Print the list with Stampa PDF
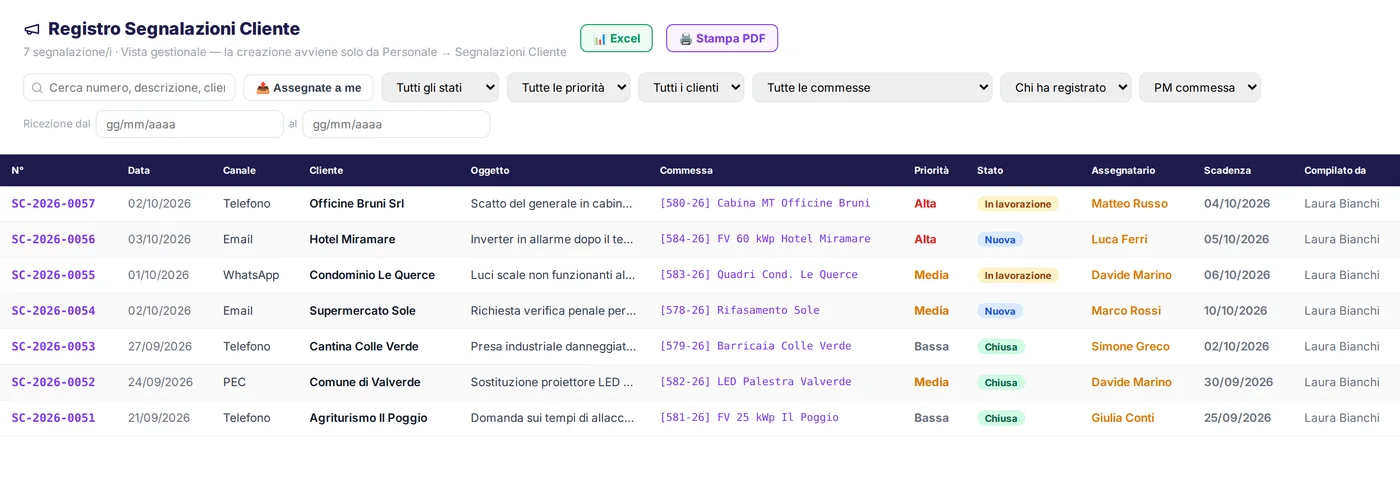Image resolution: width=1400 pixels, height=502 pixels. pyautogui.click(x=722, y=38)
